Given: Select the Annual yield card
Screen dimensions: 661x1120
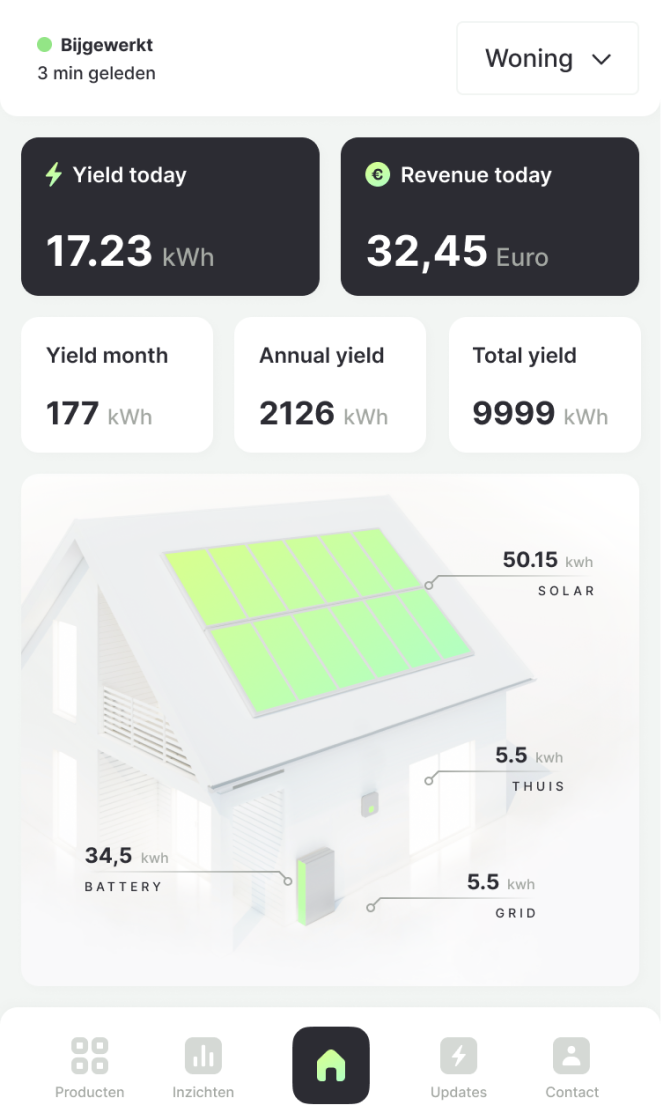Looking at the screenshot, I should [x=330, y=385].
